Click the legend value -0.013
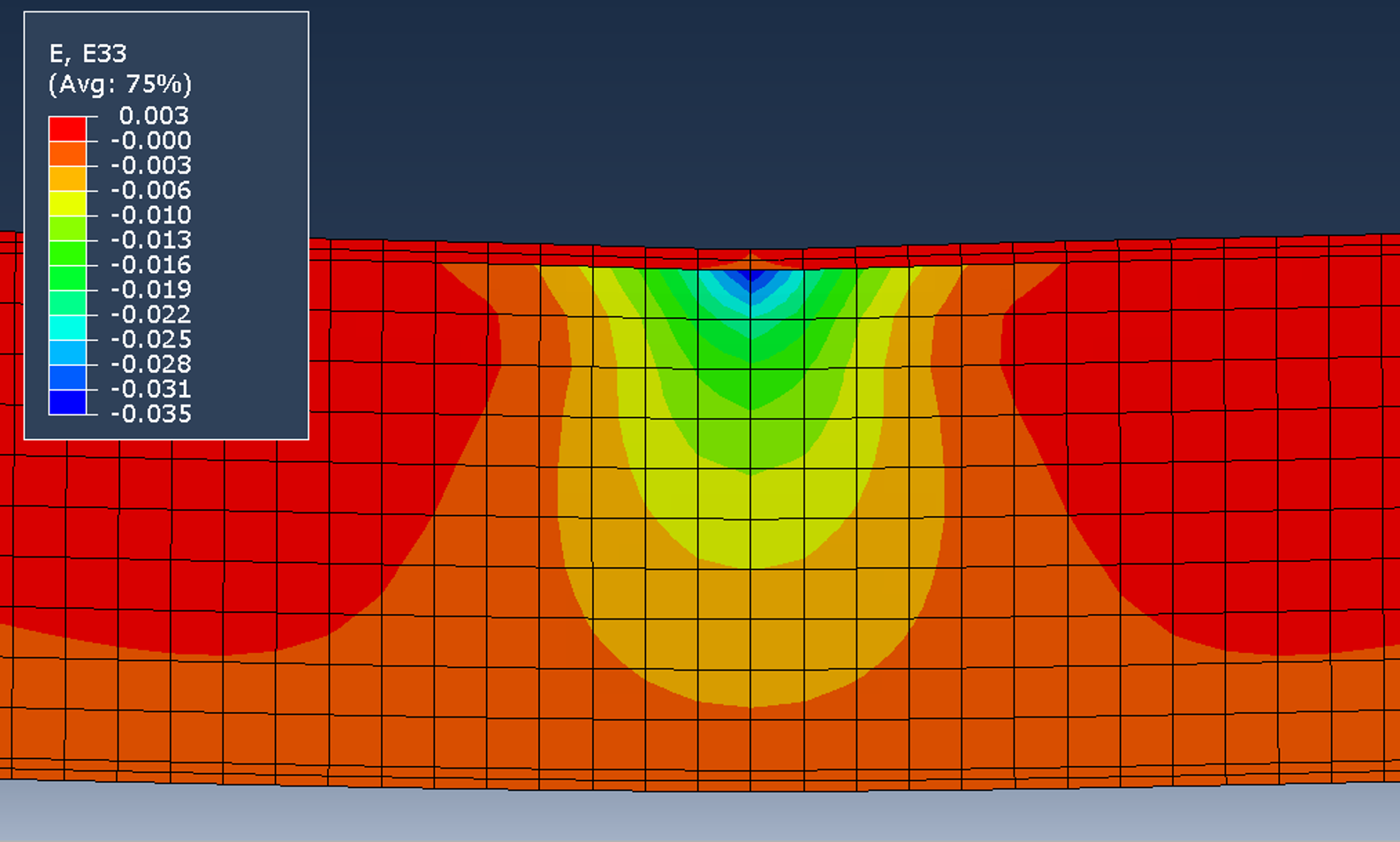The height and width of the screenshot is (842, 1400). pos(150,239)
